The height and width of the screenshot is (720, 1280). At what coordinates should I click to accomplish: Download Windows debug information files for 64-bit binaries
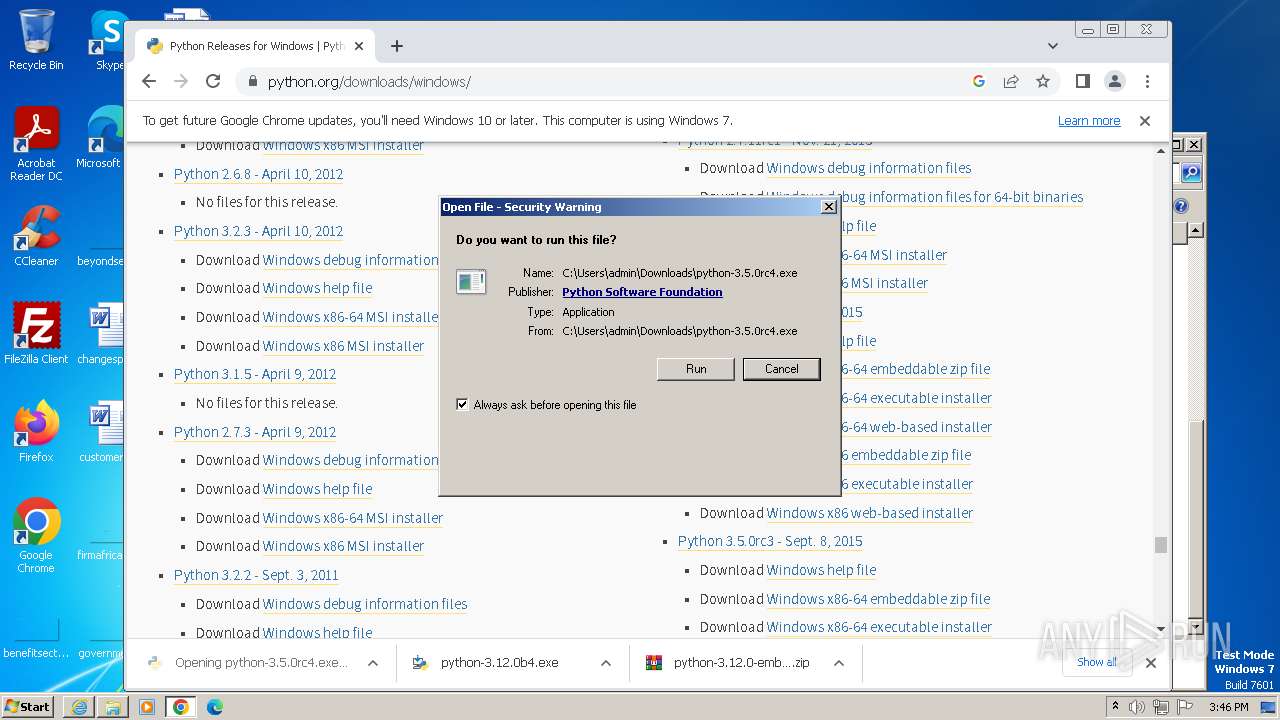(925, 197)
